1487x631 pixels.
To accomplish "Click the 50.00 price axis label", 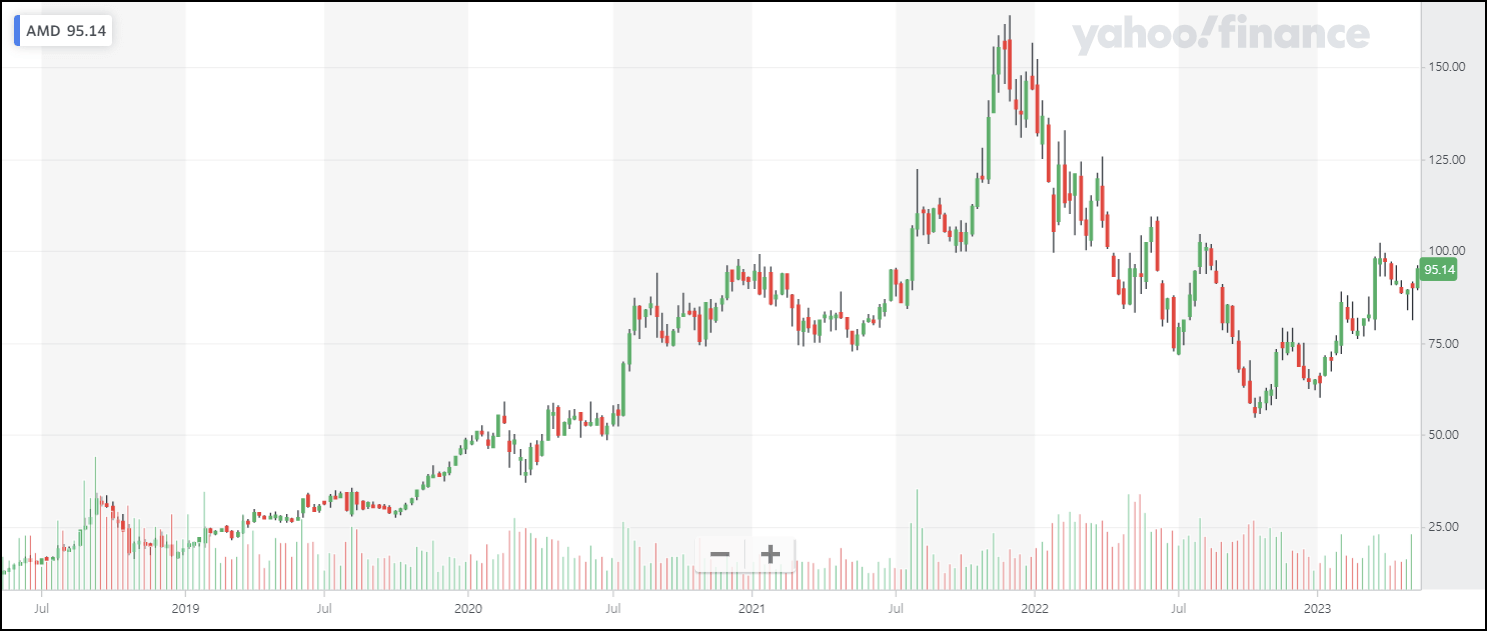I will [1445, 435].
